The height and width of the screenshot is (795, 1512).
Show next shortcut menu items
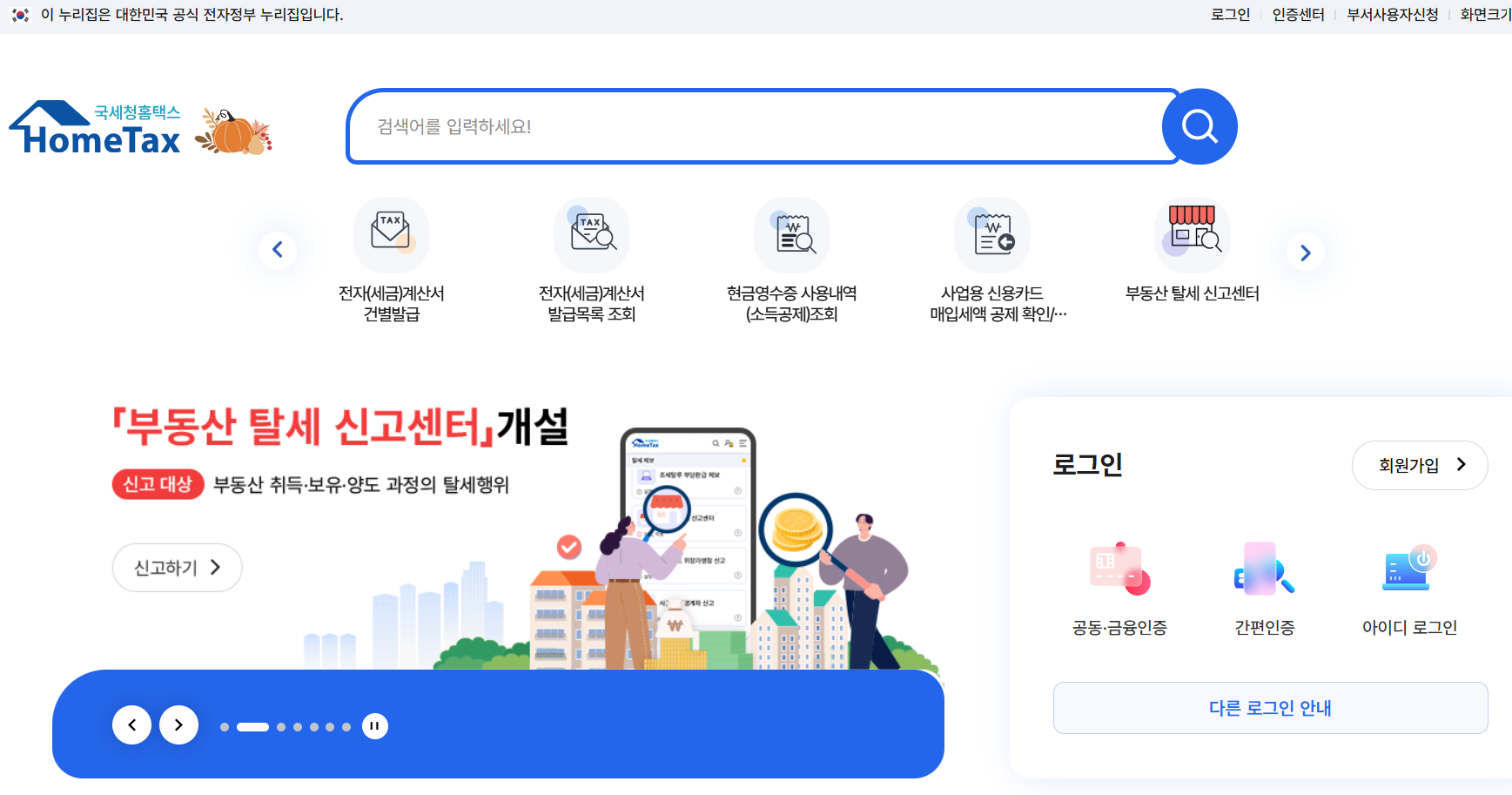1305,253
